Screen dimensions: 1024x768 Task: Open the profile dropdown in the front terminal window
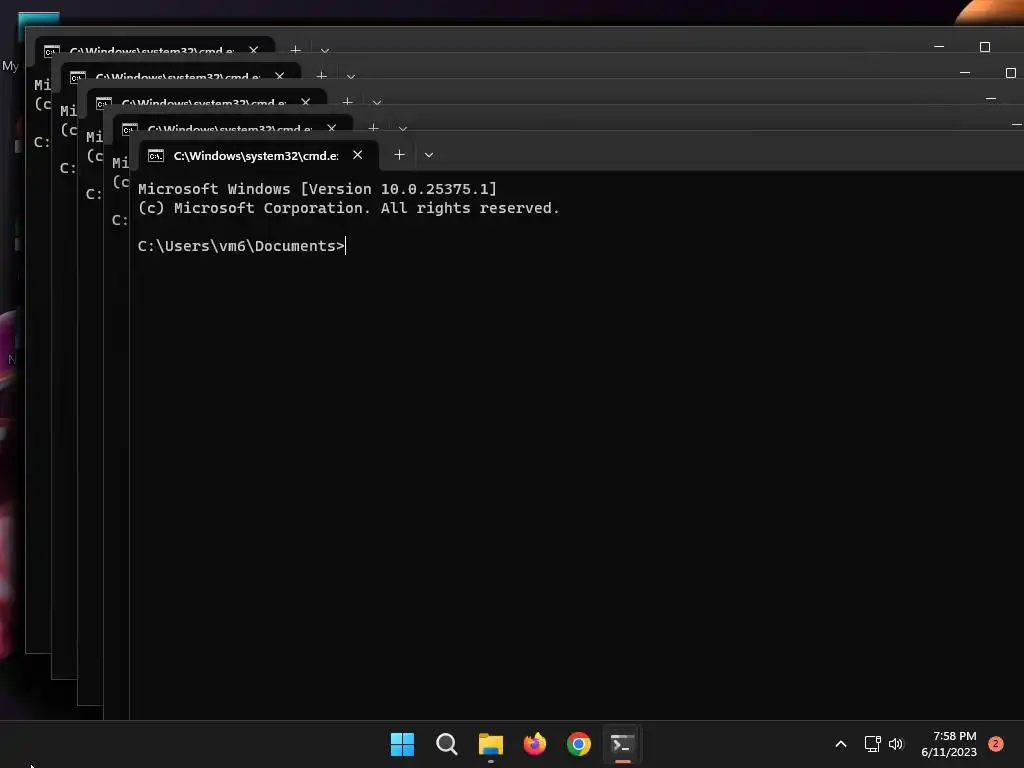428,155
